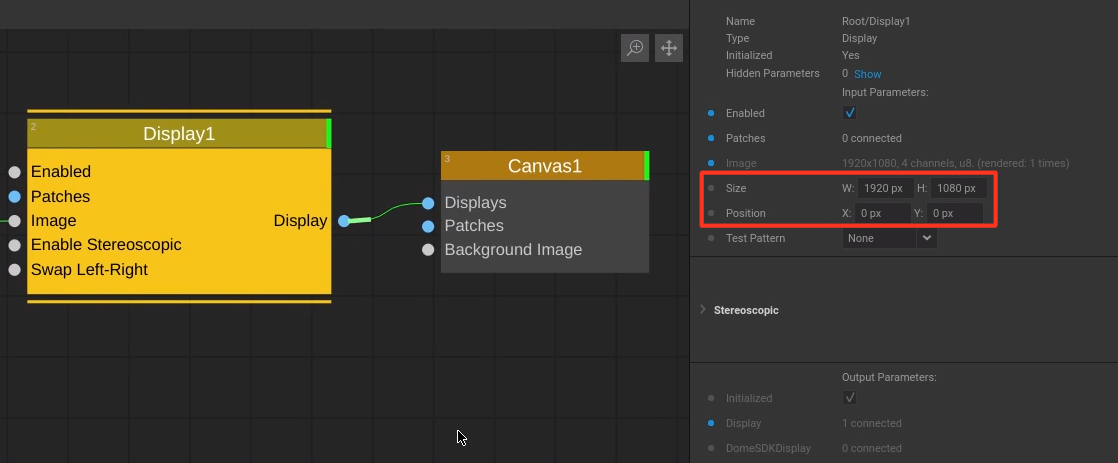Click the 'Output Parameters:' heading
Viewport: 1118px width, 463px height.
click(x=889, y=377)
